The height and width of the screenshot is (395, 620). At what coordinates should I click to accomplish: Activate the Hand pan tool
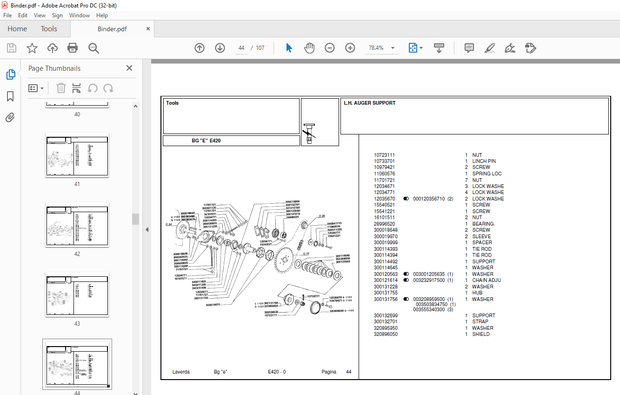(x=309, y=48)
